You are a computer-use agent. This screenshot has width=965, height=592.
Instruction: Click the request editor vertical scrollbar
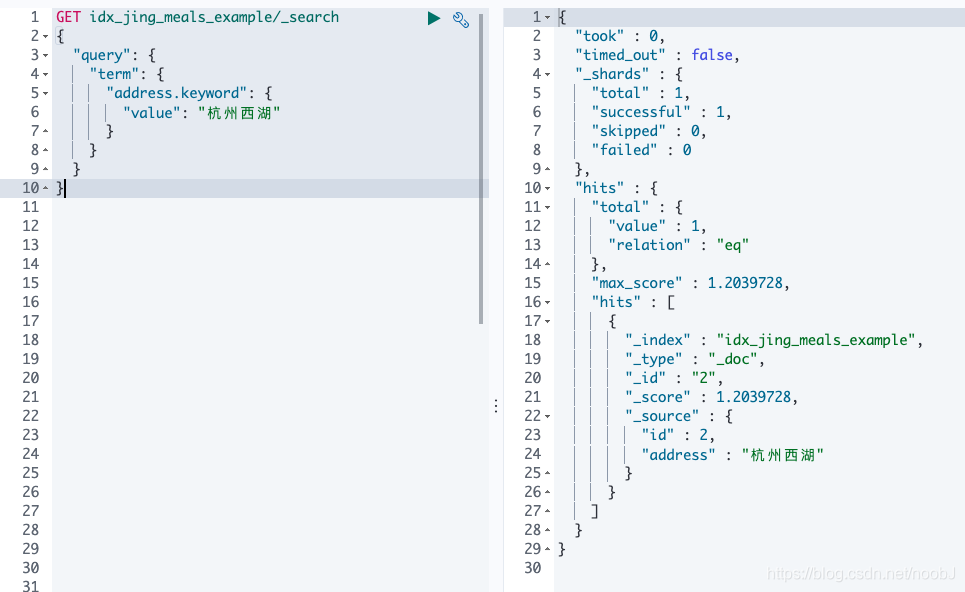[x=481, y=168]
